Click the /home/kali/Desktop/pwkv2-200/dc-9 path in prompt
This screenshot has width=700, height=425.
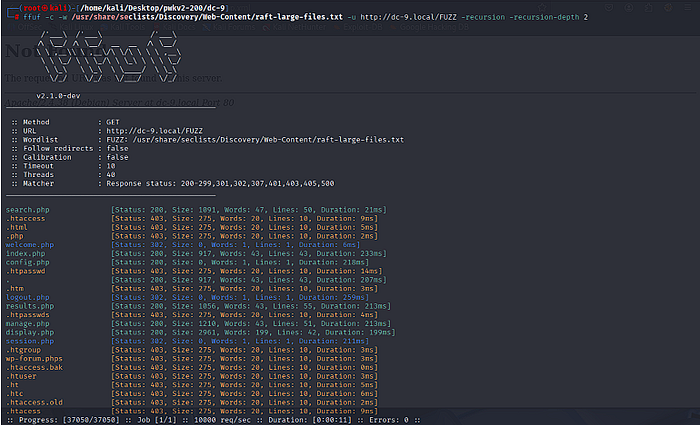click(x=154, y=8)
